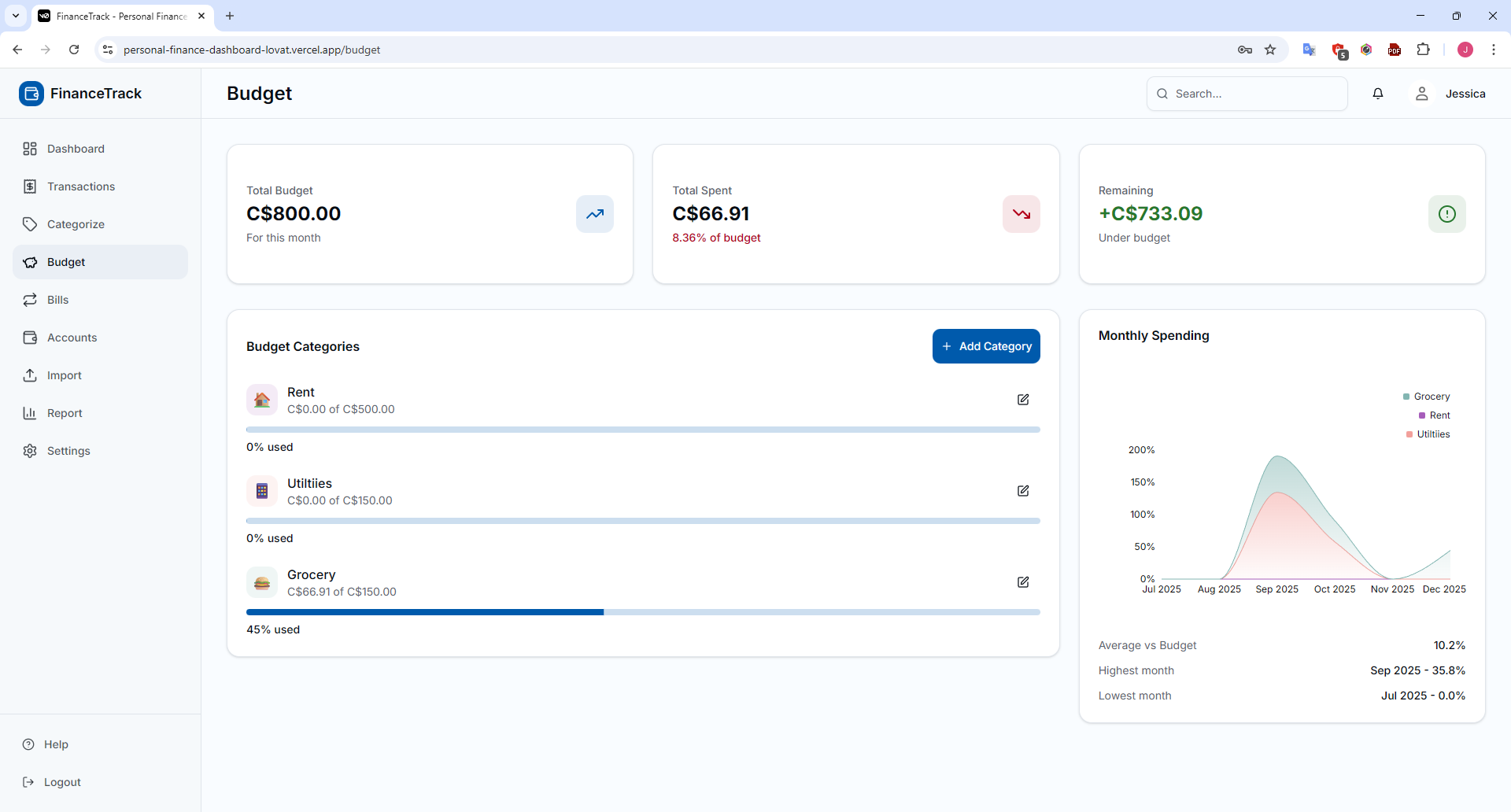Open the browser extensions puzzle icon
1511x812 pixels.
click(x=1423, y=50)
